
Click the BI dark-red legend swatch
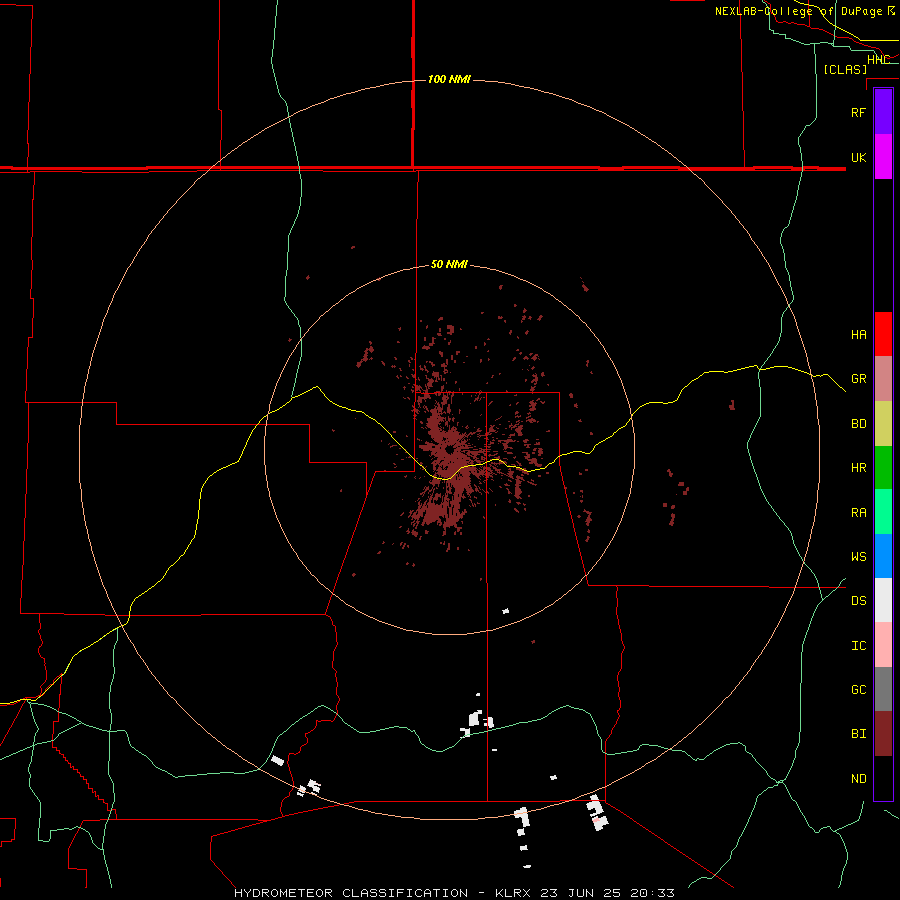(x=883, y=734)
